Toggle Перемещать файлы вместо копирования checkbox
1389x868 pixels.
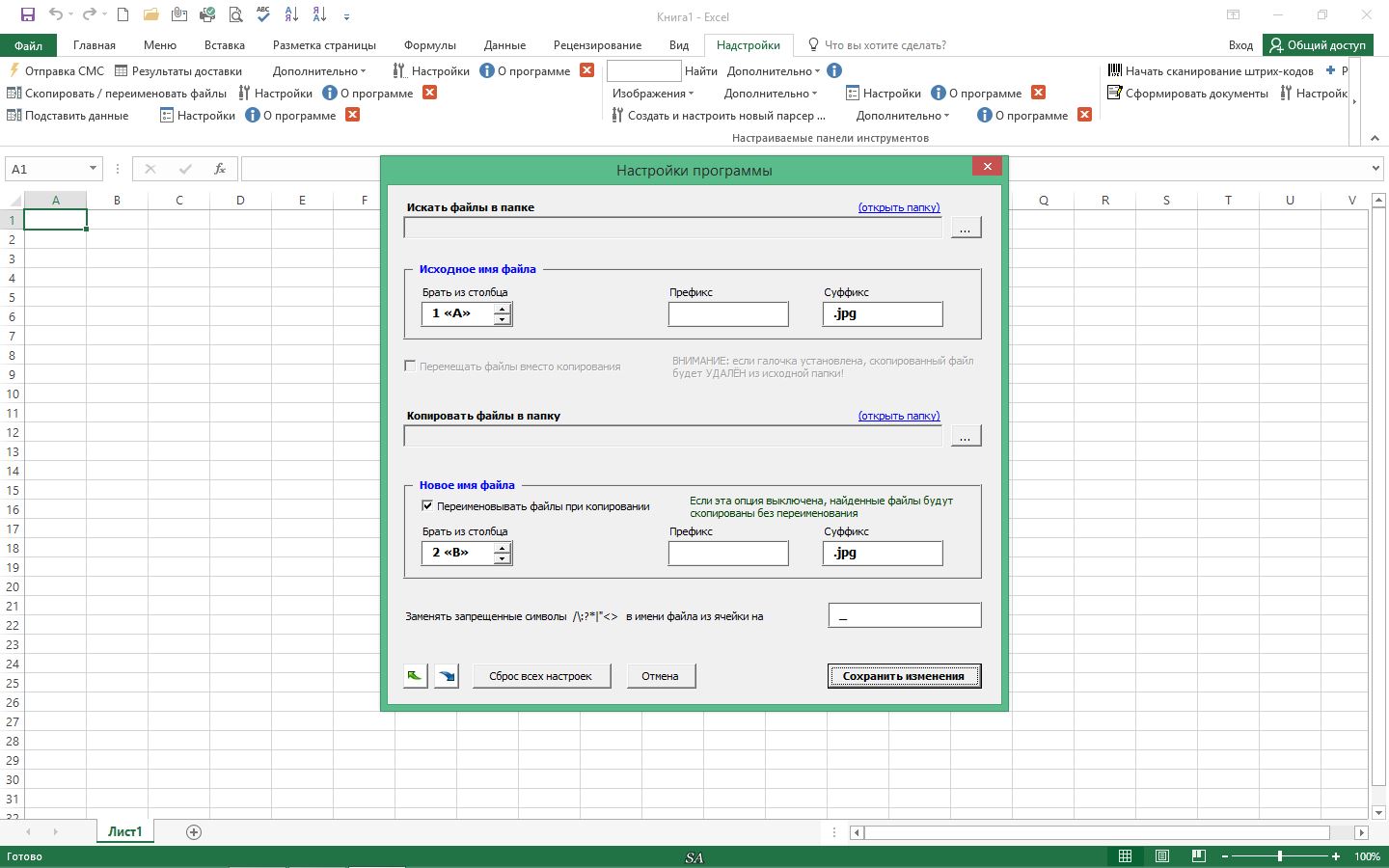(410, 366)
